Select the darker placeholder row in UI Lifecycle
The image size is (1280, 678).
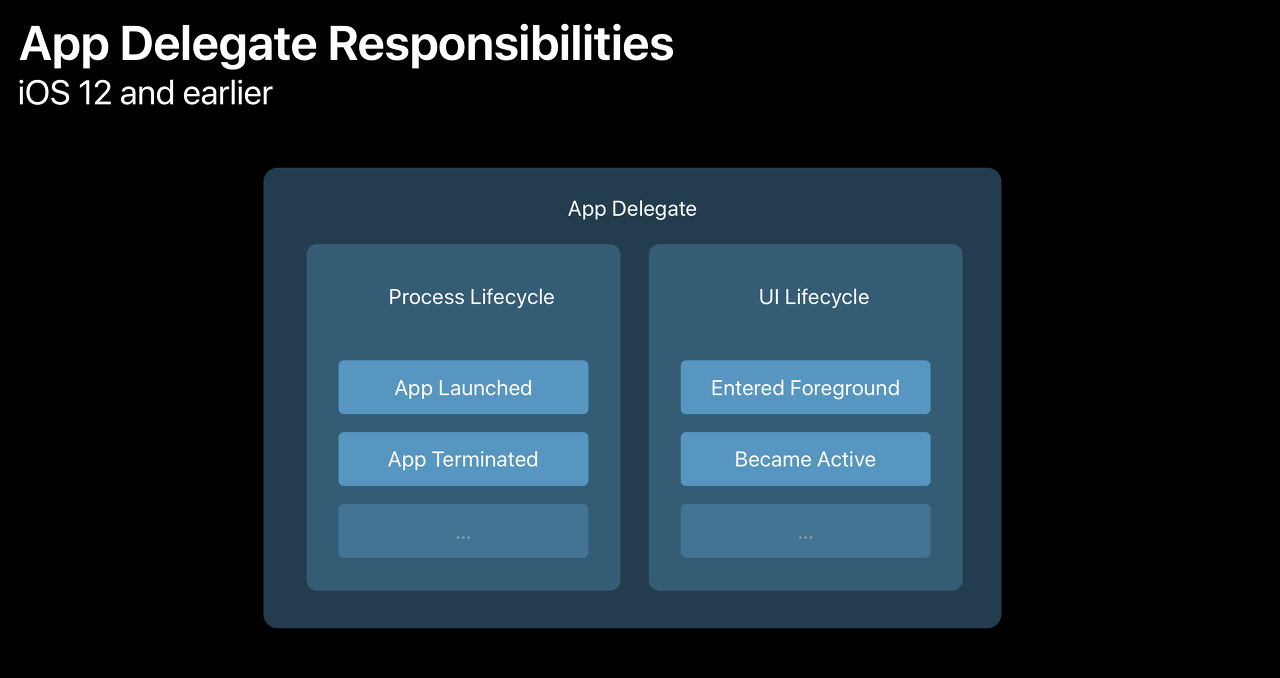pos(805,530)
